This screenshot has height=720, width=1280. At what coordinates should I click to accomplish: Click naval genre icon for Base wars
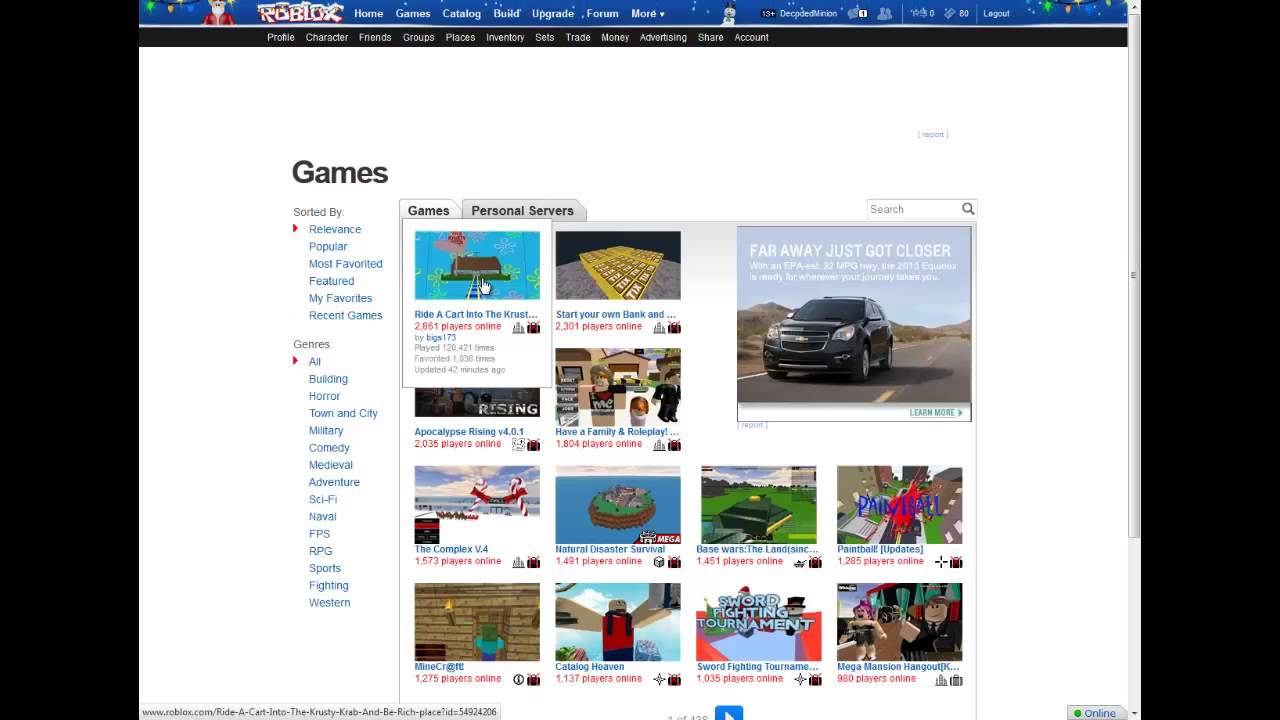(x=800, y=562)
